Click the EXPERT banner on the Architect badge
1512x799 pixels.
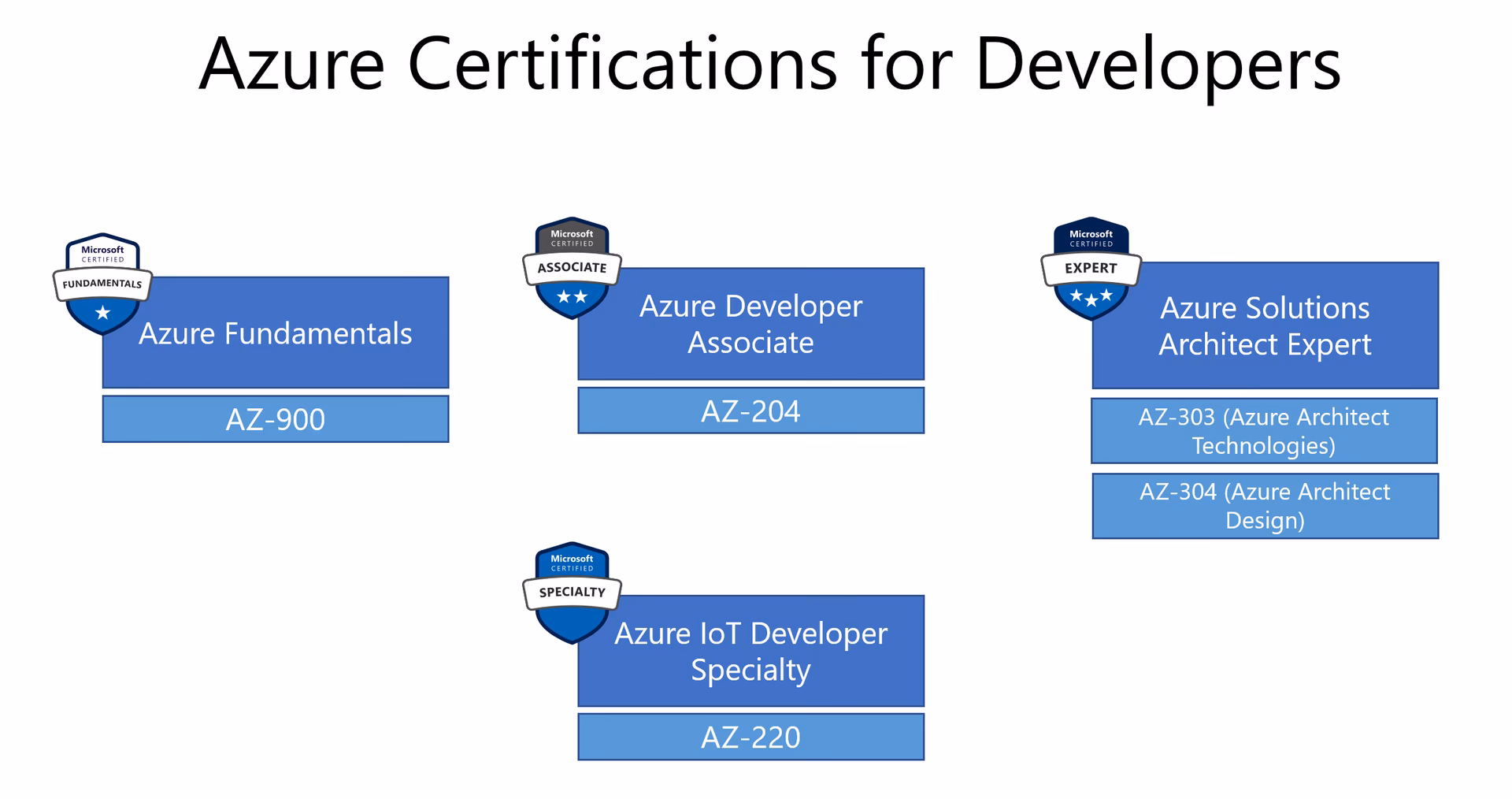click(x=1093, y=268)
